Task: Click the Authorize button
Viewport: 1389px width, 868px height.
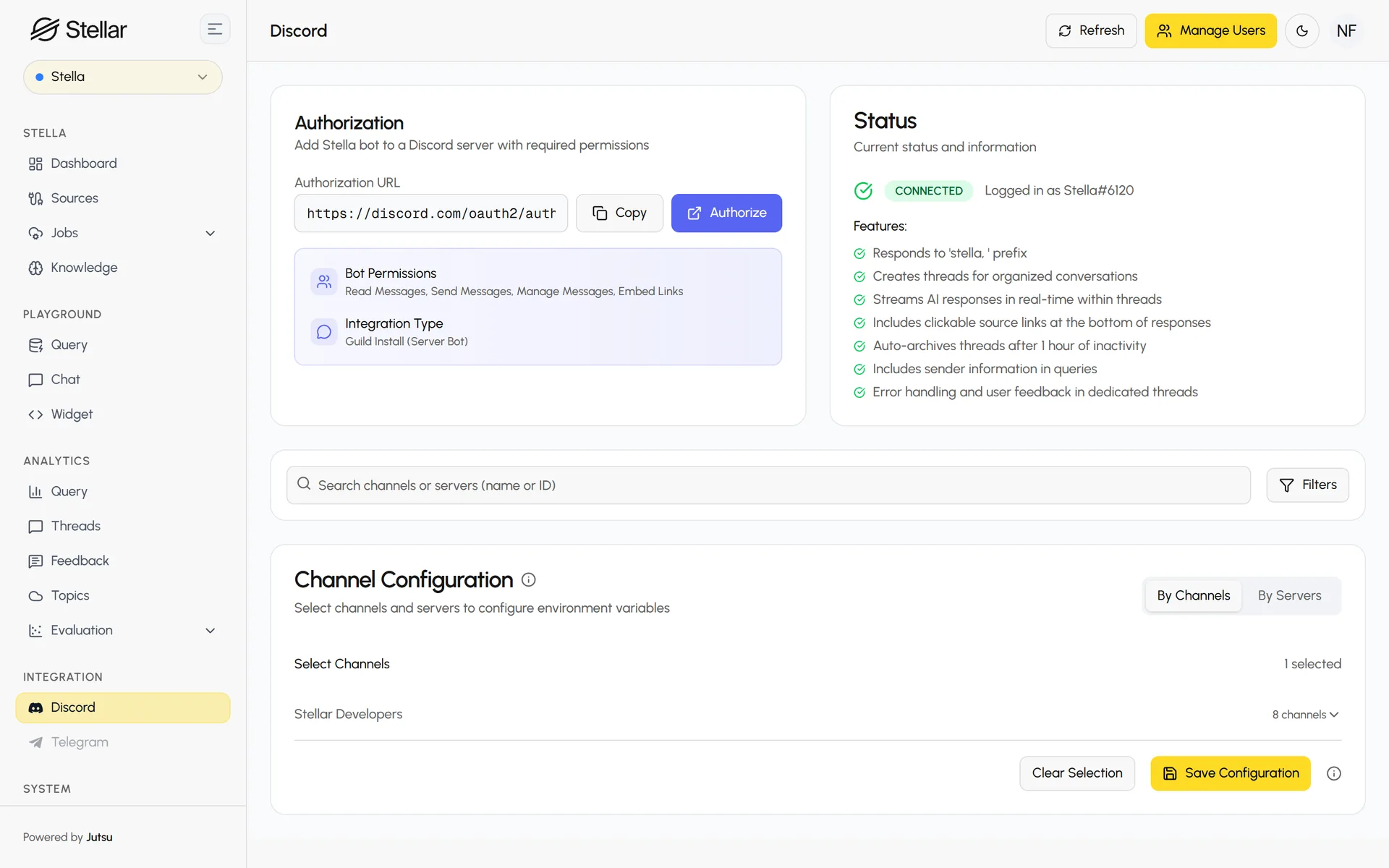Action: (x=726, y=213)
